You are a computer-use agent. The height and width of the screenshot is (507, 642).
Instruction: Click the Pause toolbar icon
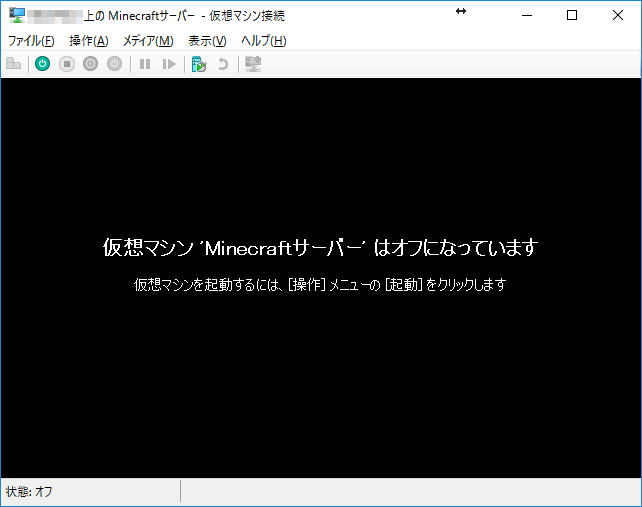click(x=145, y=64)
